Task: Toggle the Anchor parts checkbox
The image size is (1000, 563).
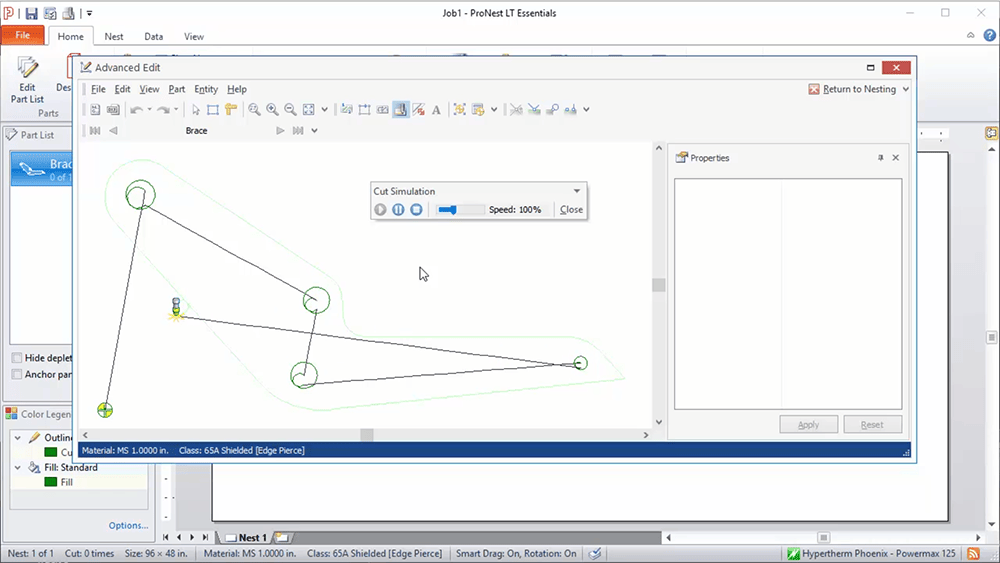Action: tap(17, 375)
